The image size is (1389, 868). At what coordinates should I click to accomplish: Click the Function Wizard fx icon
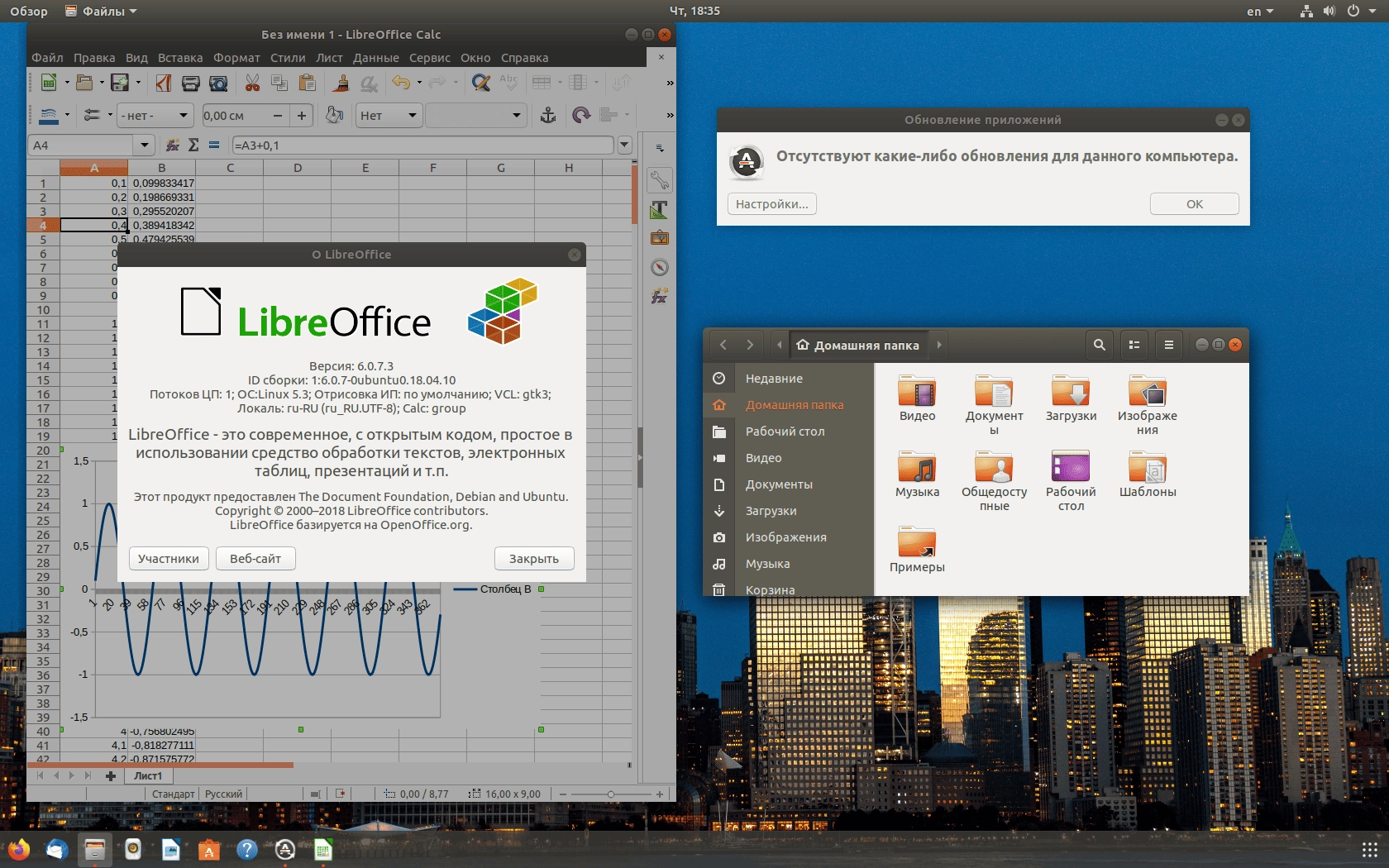coord(173,145)
